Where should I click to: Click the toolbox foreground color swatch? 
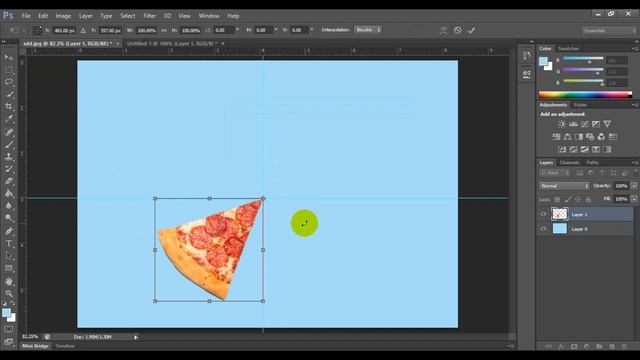[x=6, y=313]
